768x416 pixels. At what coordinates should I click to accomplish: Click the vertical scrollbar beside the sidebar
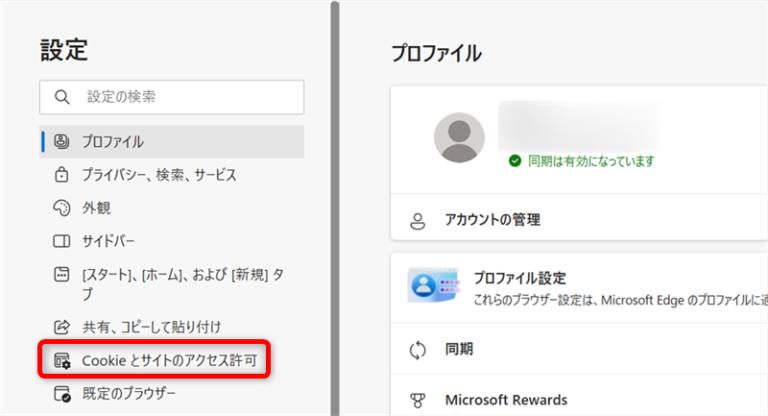(x=336, y=200)
